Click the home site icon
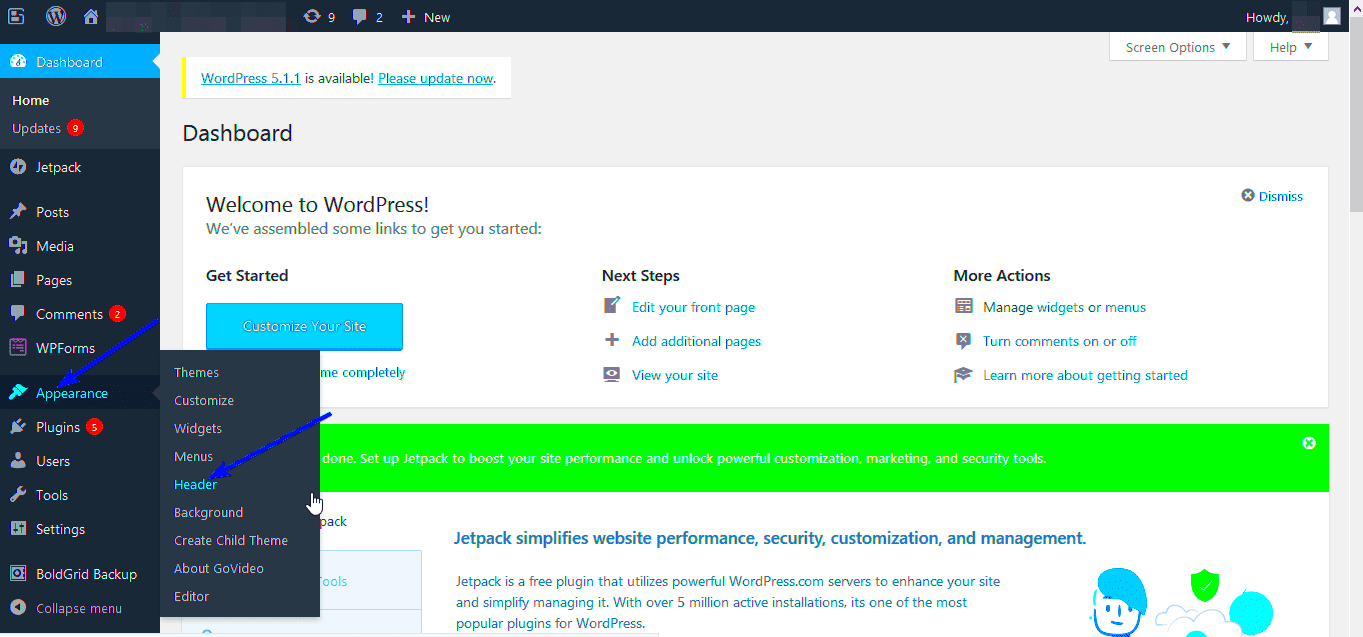Screen dimensions: 1363x637 [x=91, y=16]
